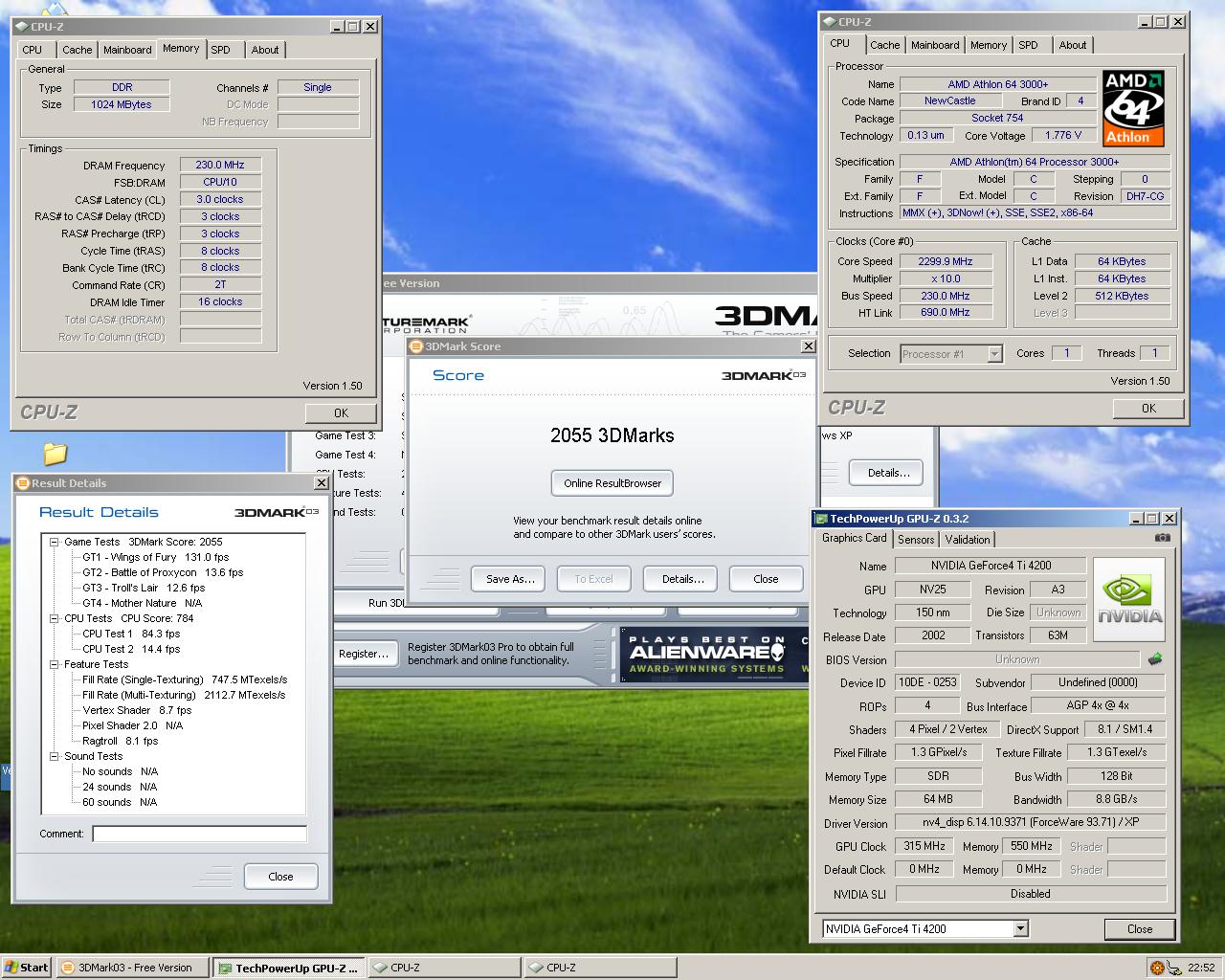Open the desktop folder icon
This screenshot has width=1225, height=980.
click(56, 454)
